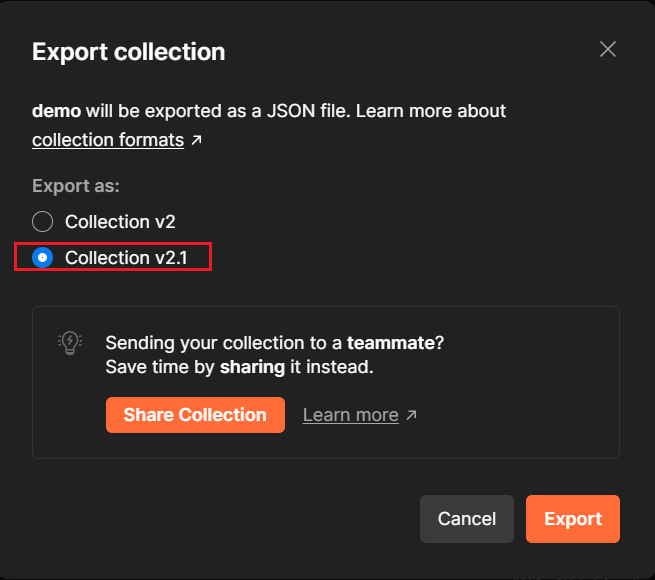Close the Export collection dialog
655x580 pixels.
pyautogui.click(x=608, y=49)
